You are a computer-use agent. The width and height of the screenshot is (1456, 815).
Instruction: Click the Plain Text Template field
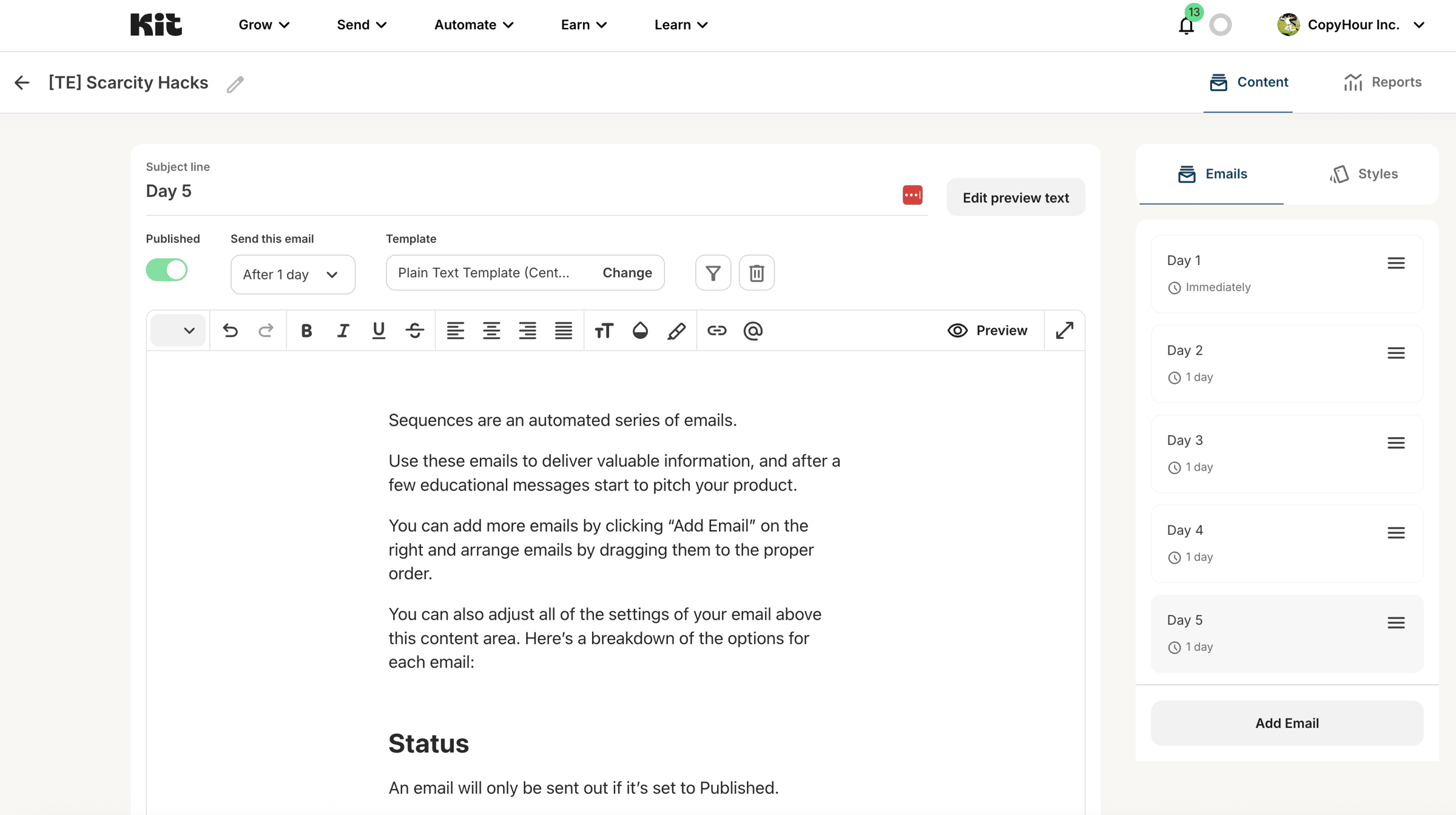(525, 273)
